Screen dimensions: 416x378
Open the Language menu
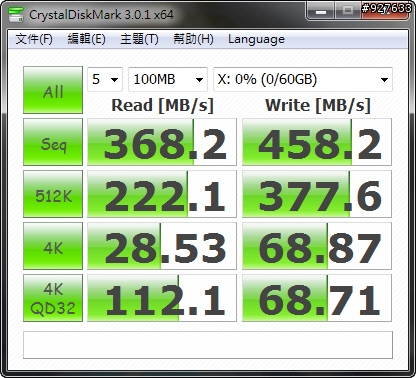coord(256,39)
